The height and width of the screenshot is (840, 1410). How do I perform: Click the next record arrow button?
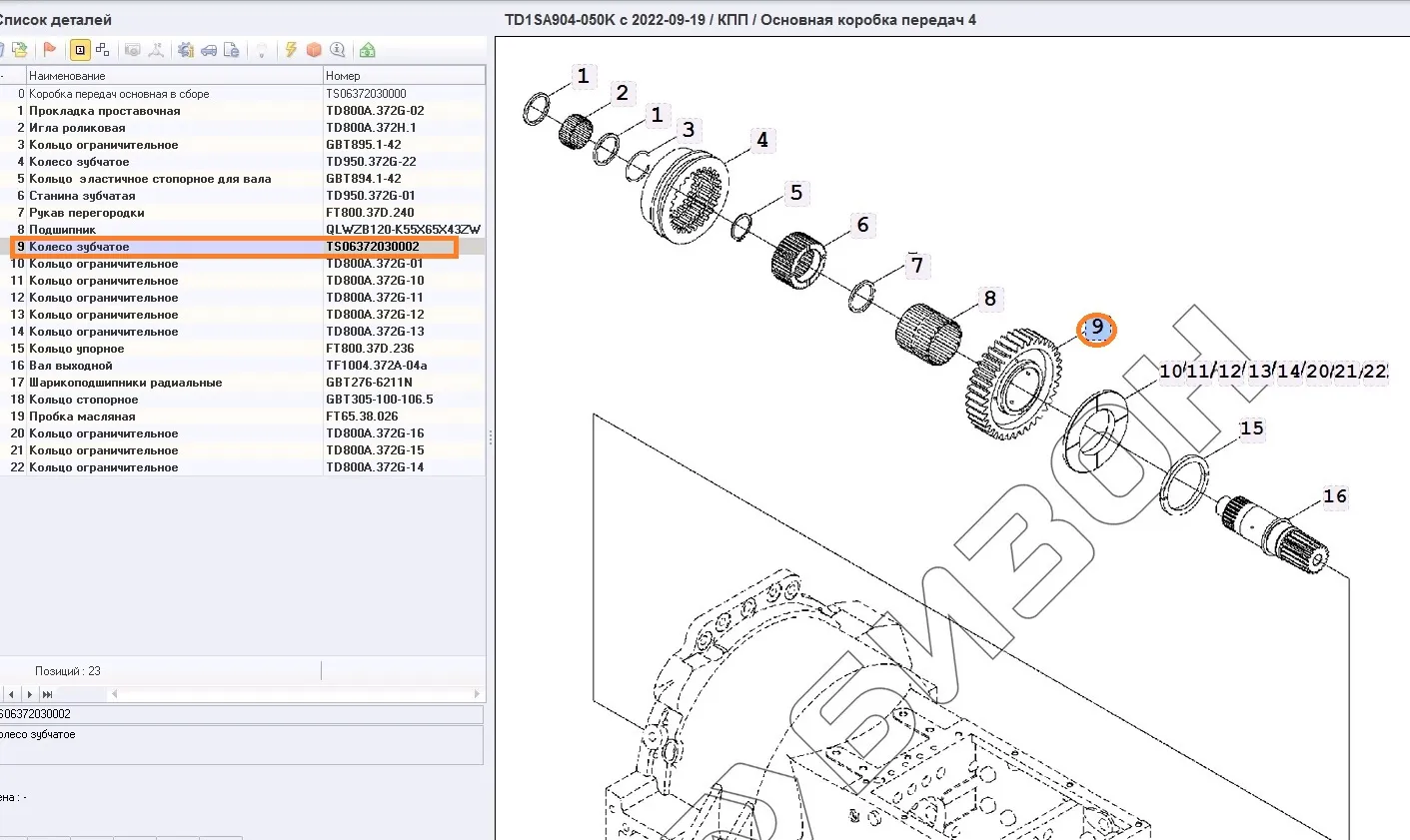(x=28, y=694)
